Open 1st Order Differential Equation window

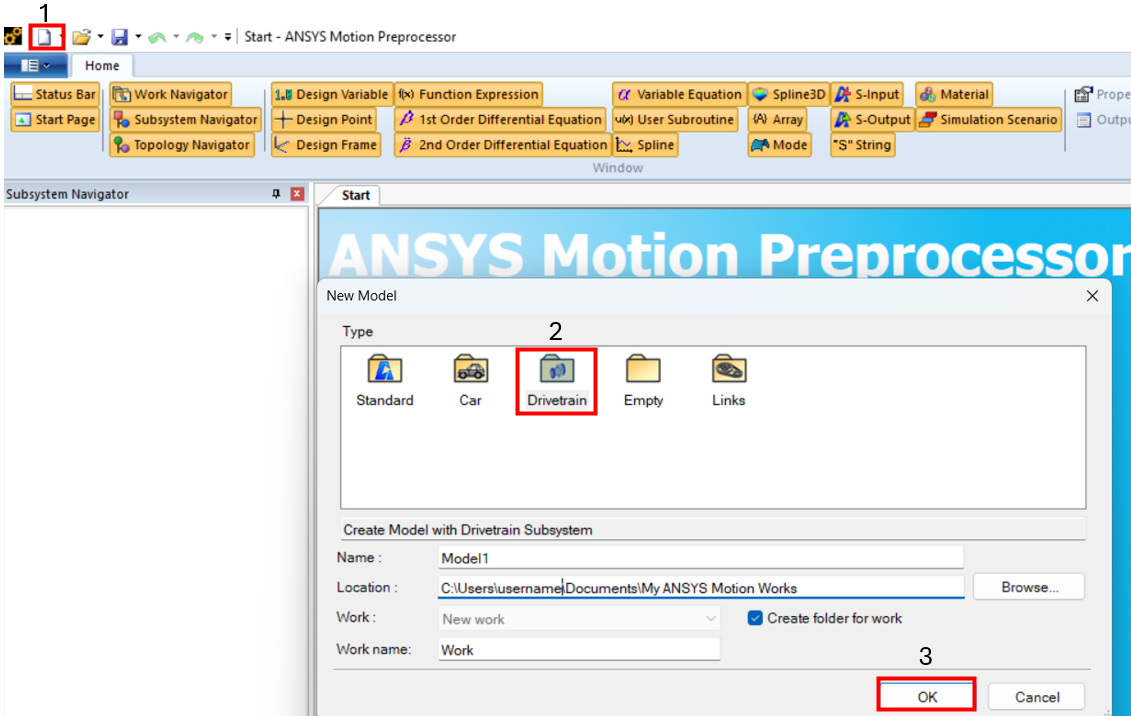tap(500, 120)
